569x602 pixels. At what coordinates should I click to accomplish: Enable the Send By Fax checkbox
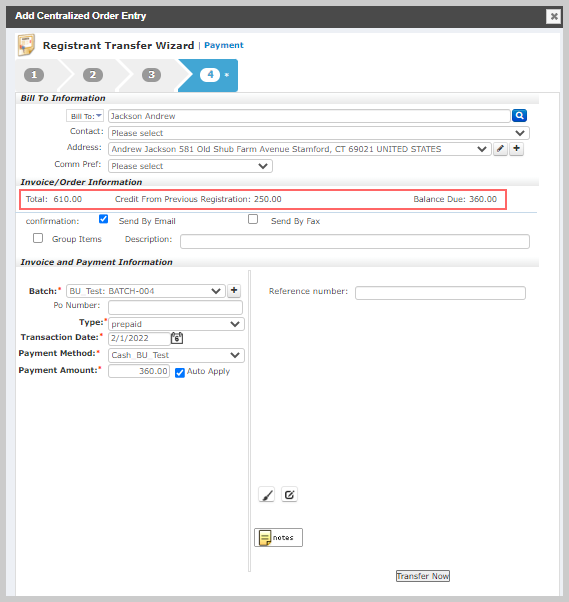coord(253,219)
